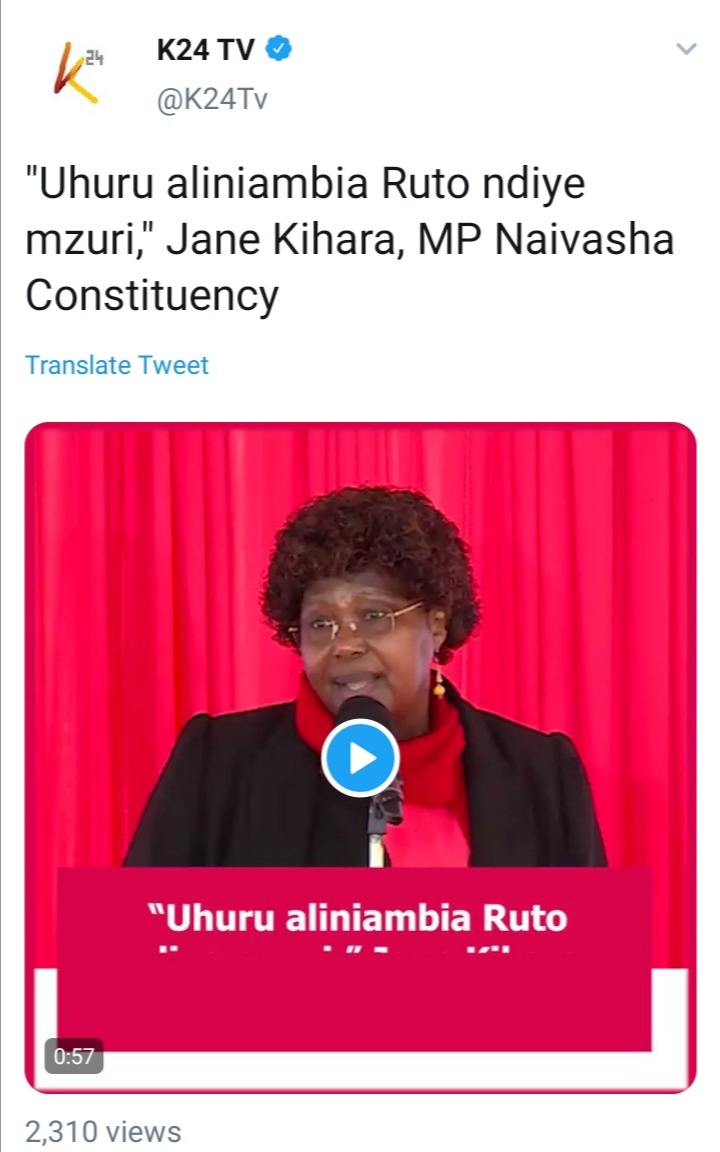This screenshot has width=720, height=1152.
Task: Click "Jane Kihara" in the tweet text
Action: pos(280,240)
